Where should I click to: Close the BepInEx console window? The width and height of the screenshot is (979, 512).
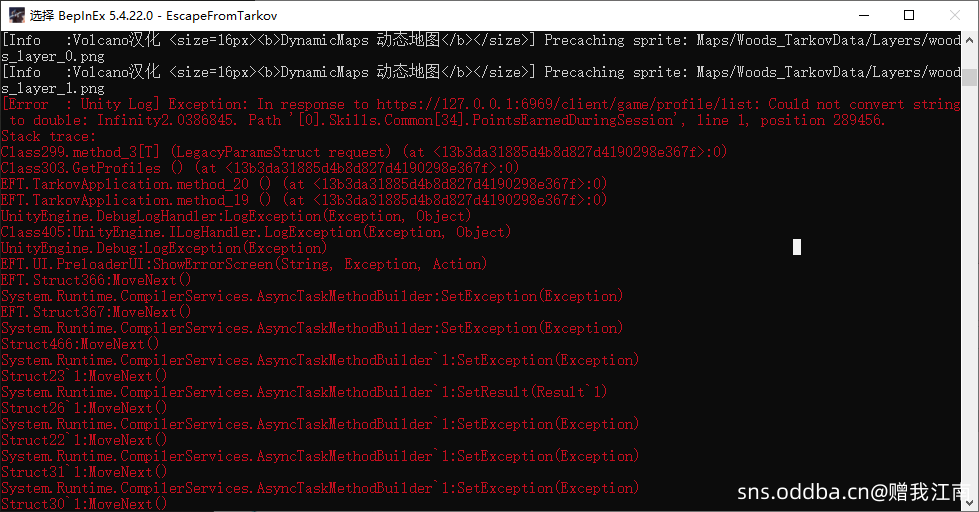point(955,15)
